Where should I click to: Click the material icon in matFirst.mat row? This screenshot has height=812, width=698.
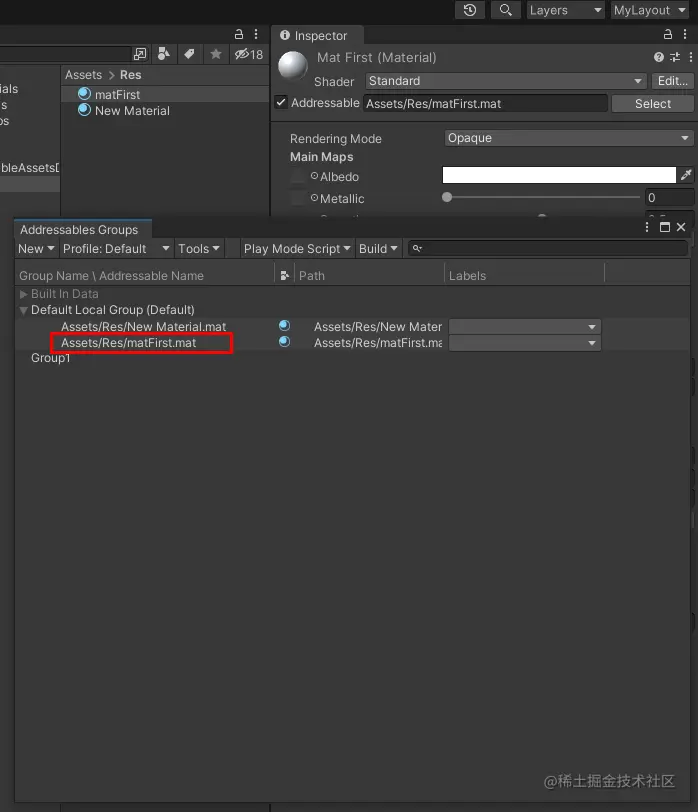pyautogui.click(x=284, y=341)
